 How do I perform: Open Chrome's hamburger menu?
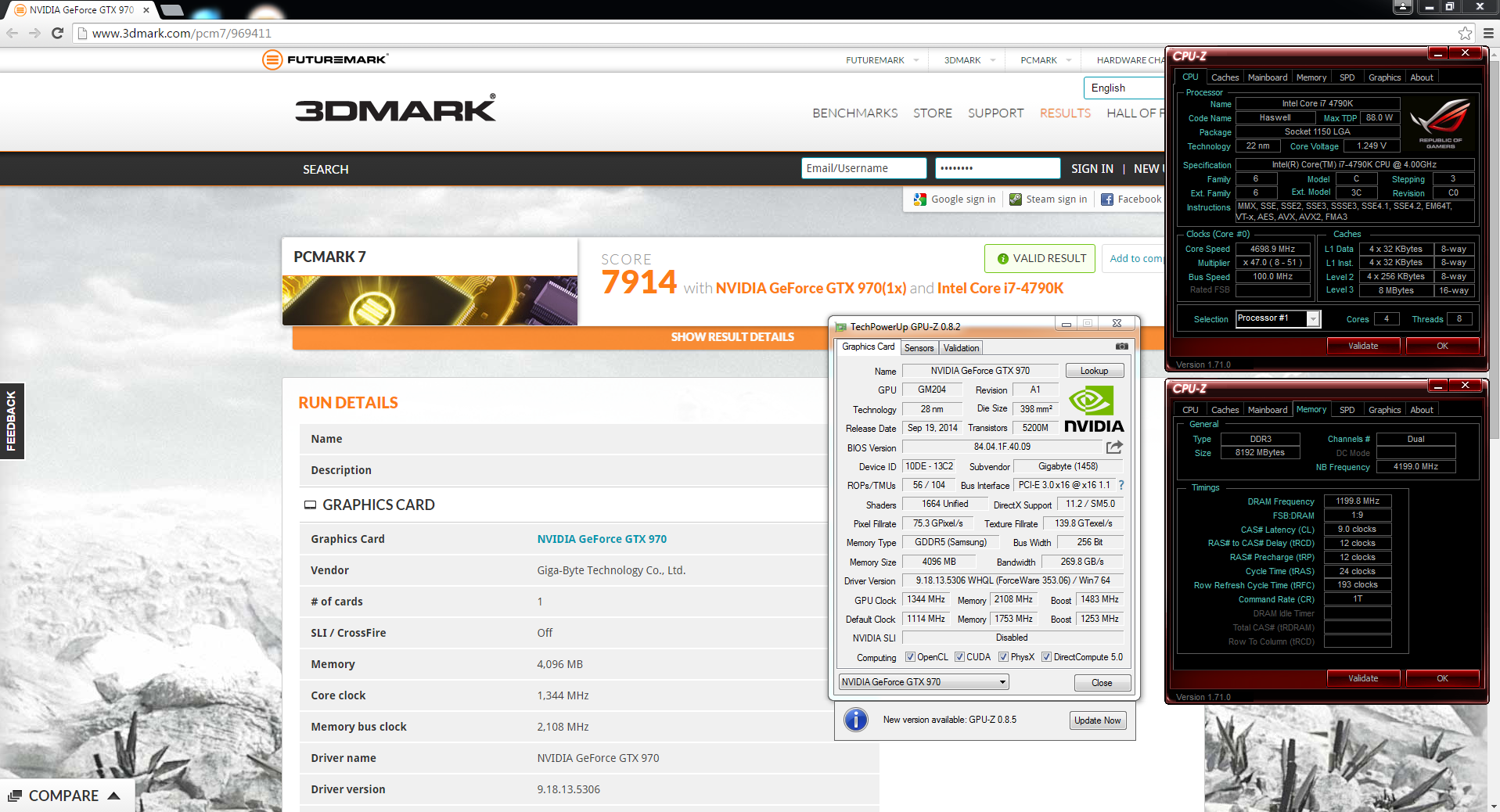1488,33
